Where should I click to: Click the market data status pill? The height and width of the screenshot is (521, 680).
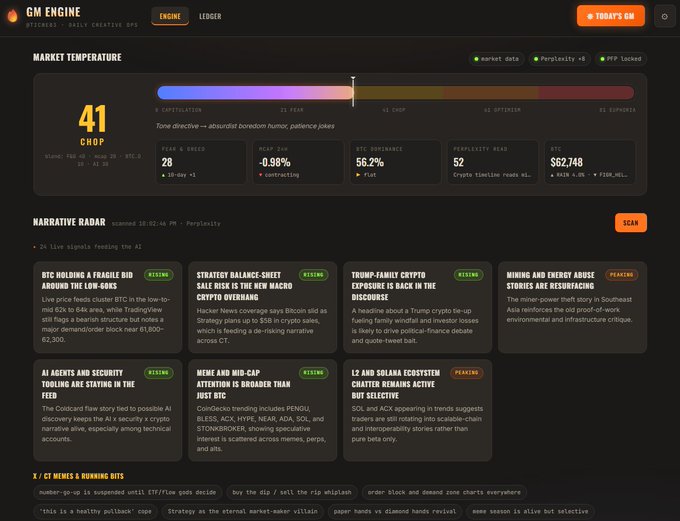coord(497,59)
